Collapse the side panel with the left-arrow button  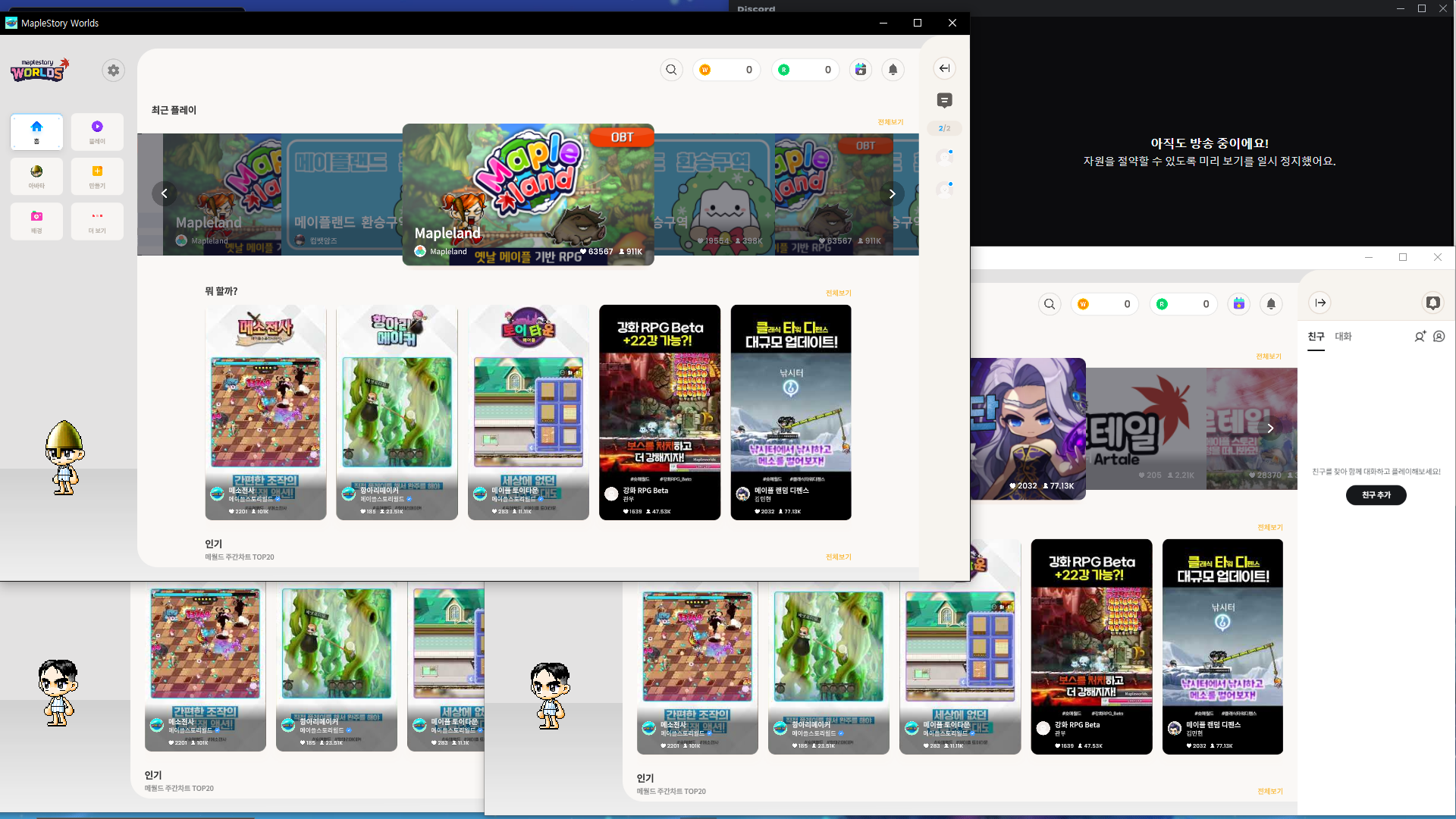(944, 68)
